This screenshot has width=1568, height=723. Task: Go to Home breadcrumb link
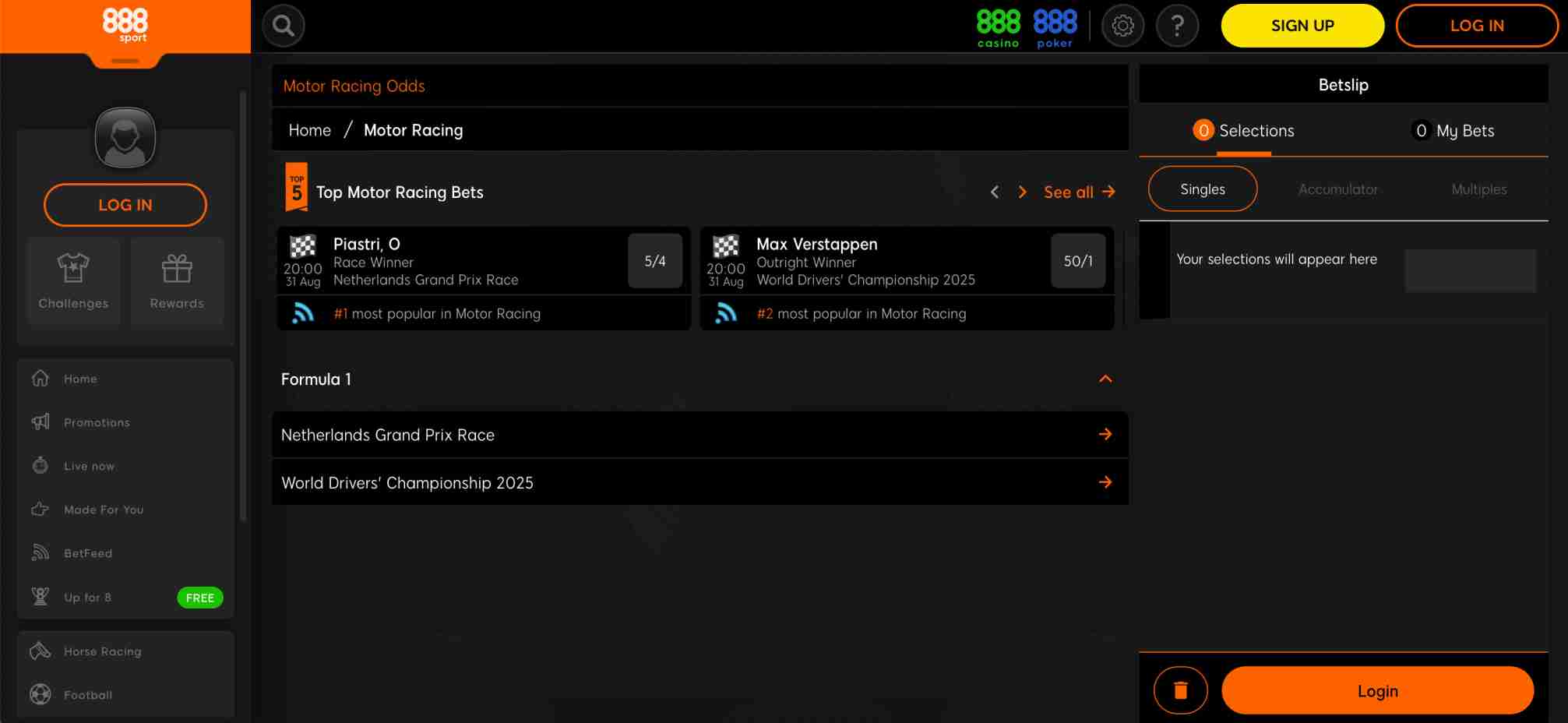tap(309, 130)
